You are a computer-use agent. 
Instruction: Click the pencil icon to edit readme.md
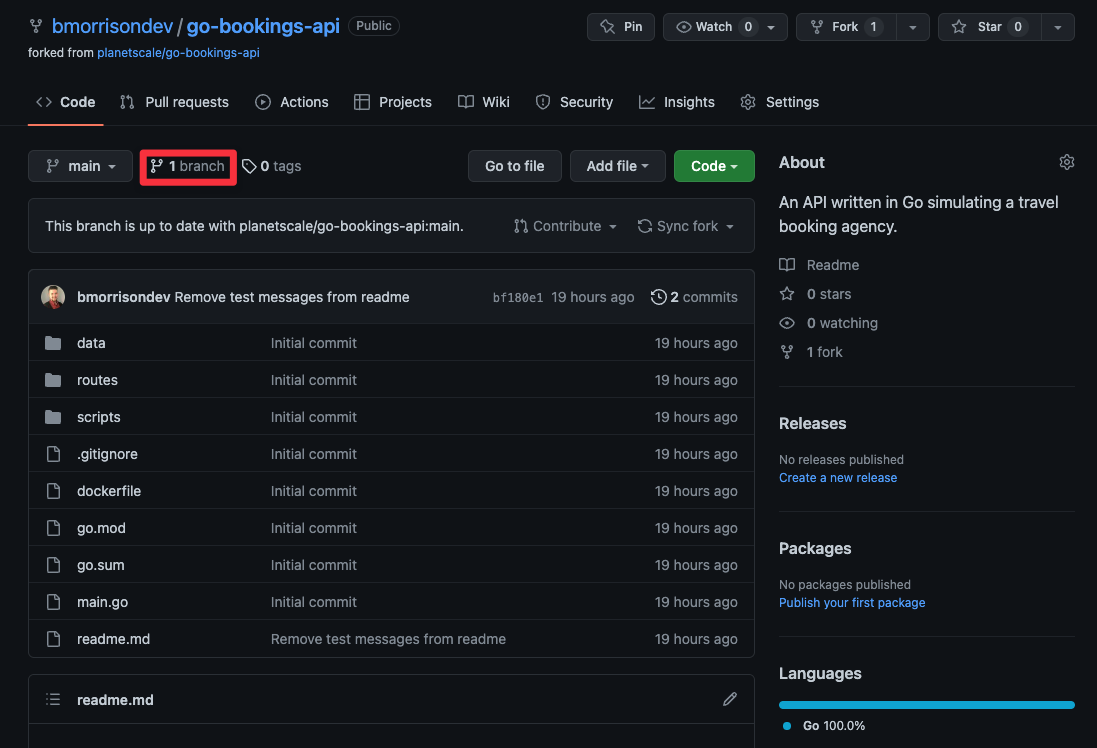[x=730, y=699]
